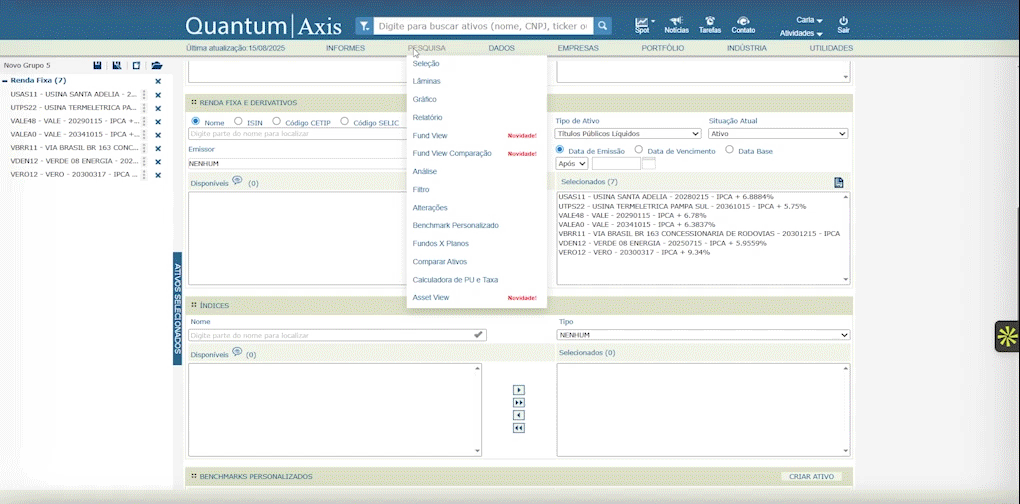This screenshot has height=504, width=1020.
Task: Expand the Carla user menu
Action: (x=809, y=20)
